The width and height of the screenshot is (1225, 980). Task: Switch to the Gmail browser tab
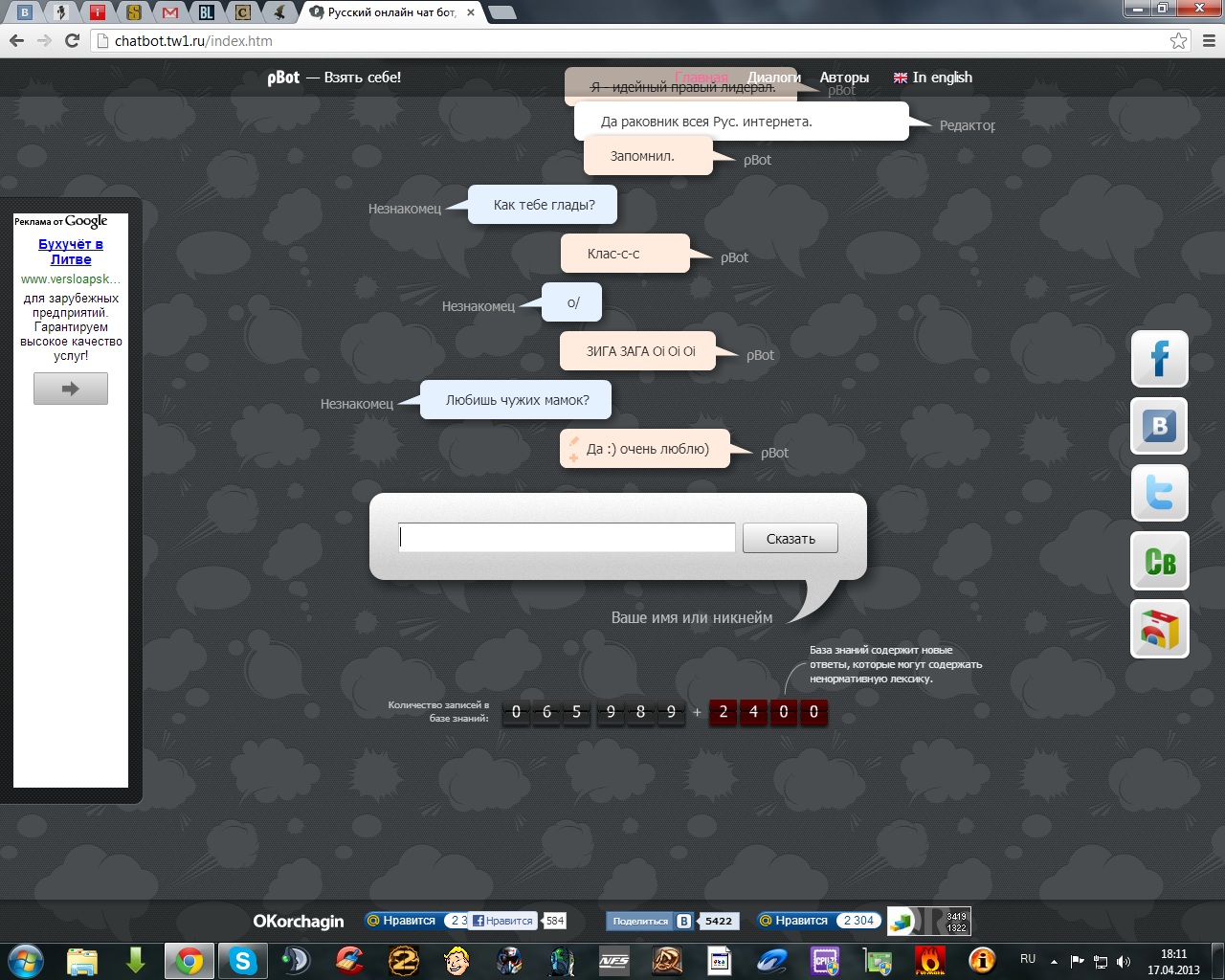click(170, 12)
